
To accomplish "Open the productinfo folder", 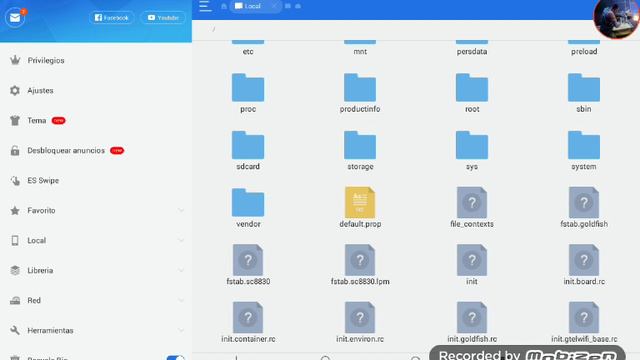I will tap(360, 93).
